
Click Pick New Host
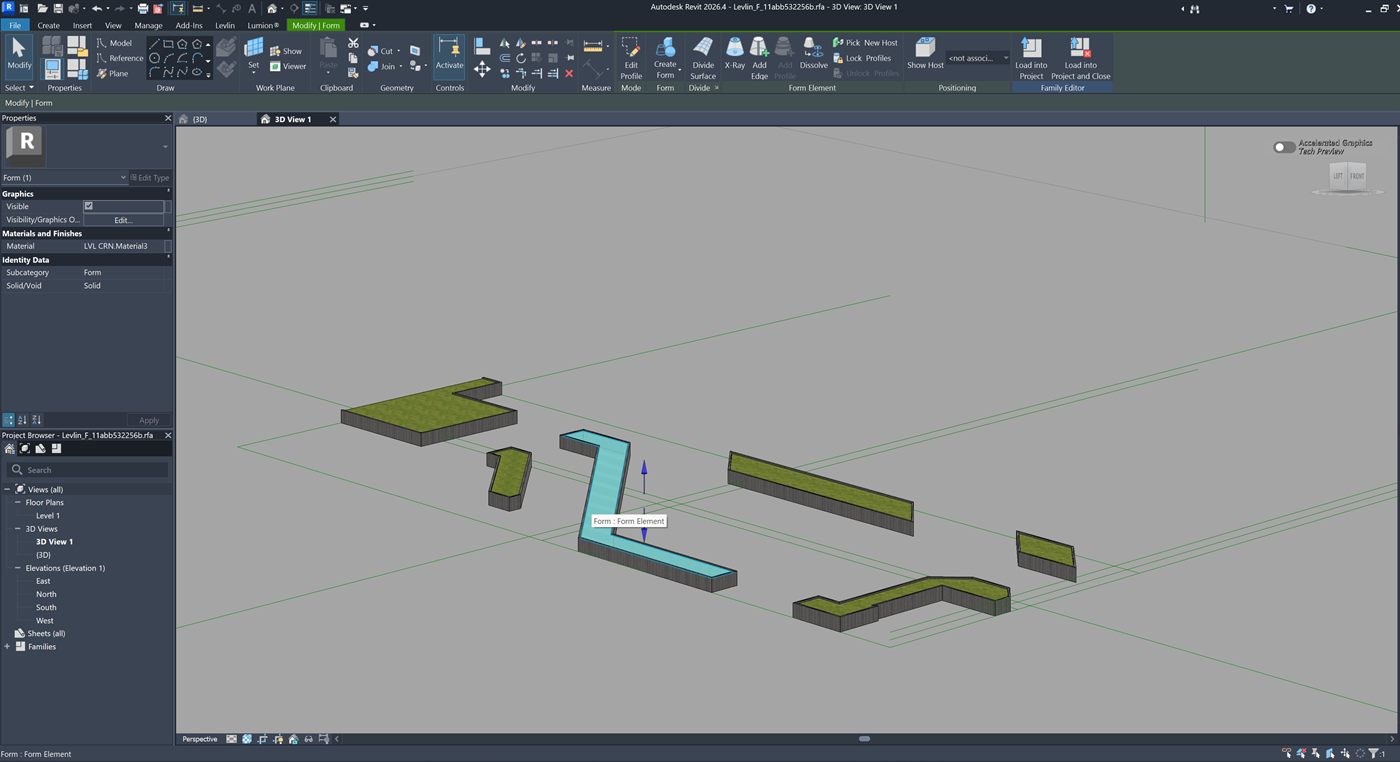pos(865,43)
